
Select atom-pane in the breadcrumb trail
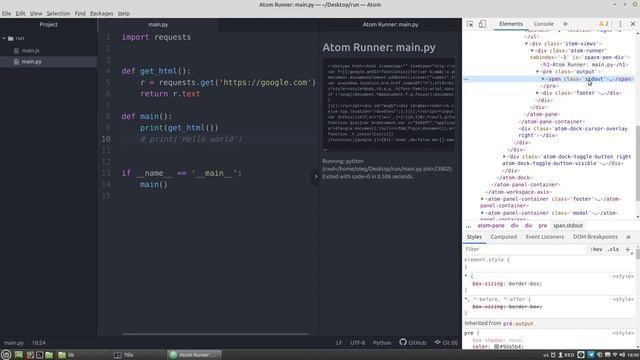click(x=491, y=226)
